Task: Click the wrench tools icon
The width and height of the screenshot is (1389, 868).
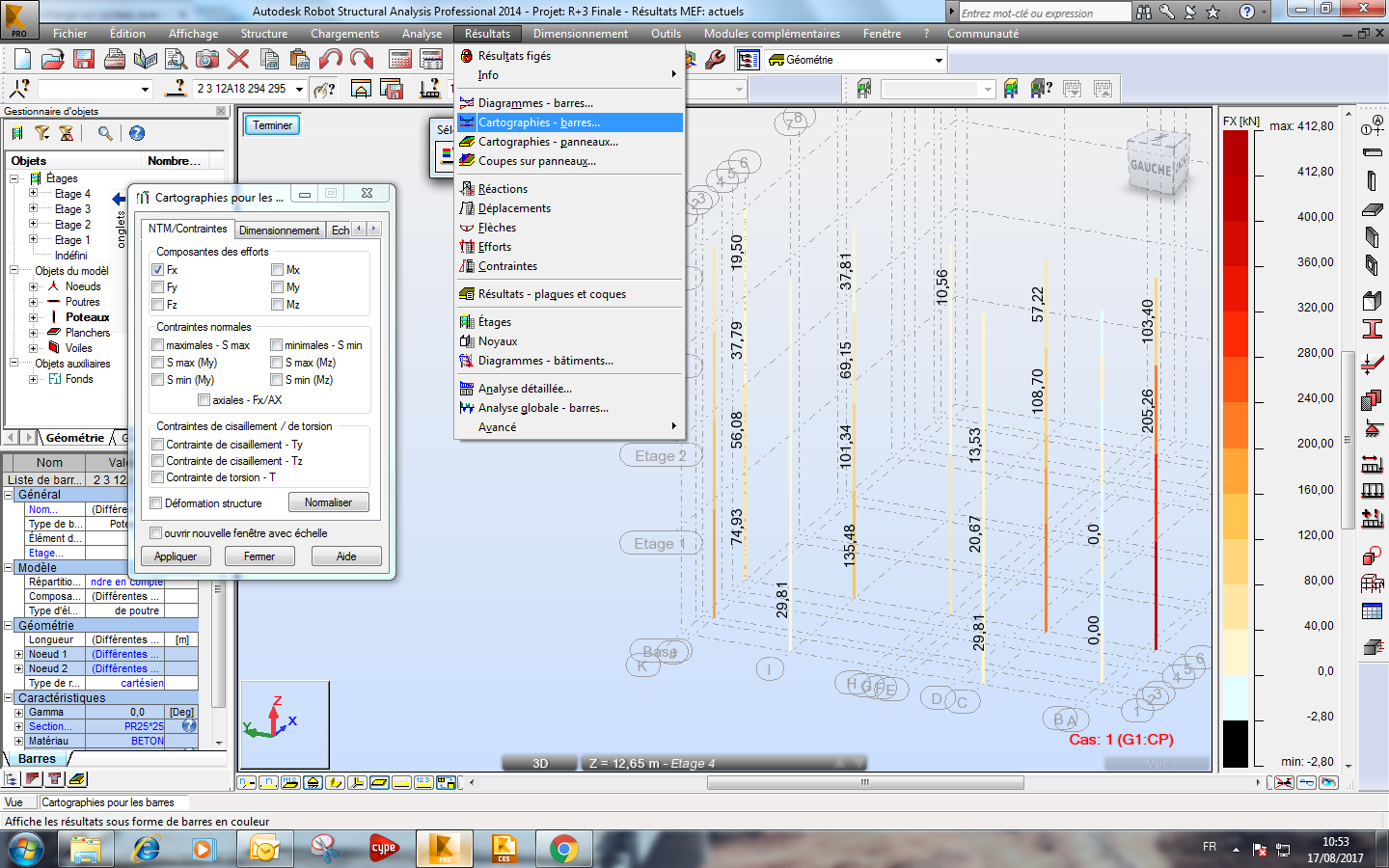Action: pos(715,60)
